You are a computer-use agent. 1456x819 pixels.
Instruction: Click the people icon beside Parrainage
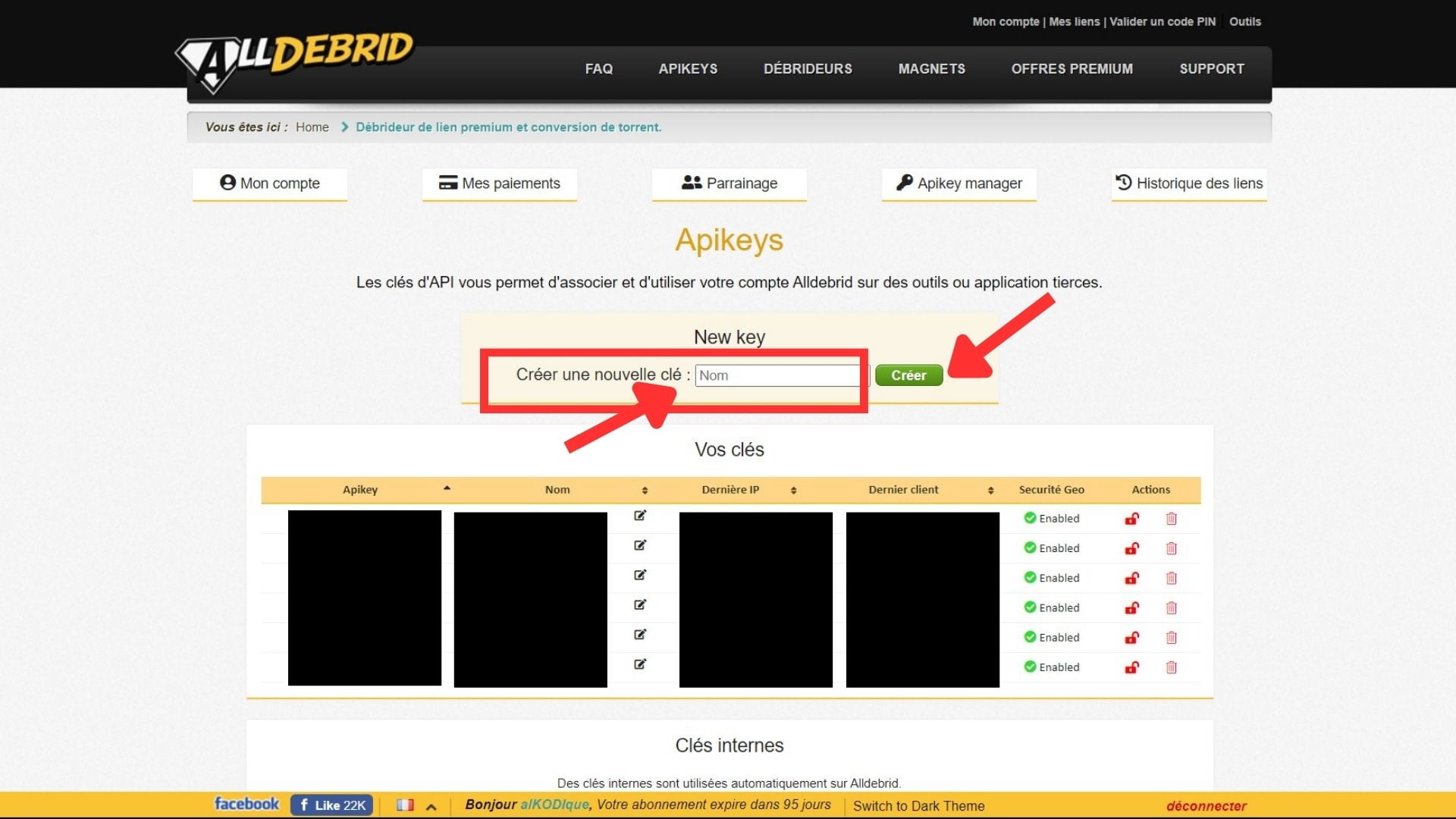690,182
